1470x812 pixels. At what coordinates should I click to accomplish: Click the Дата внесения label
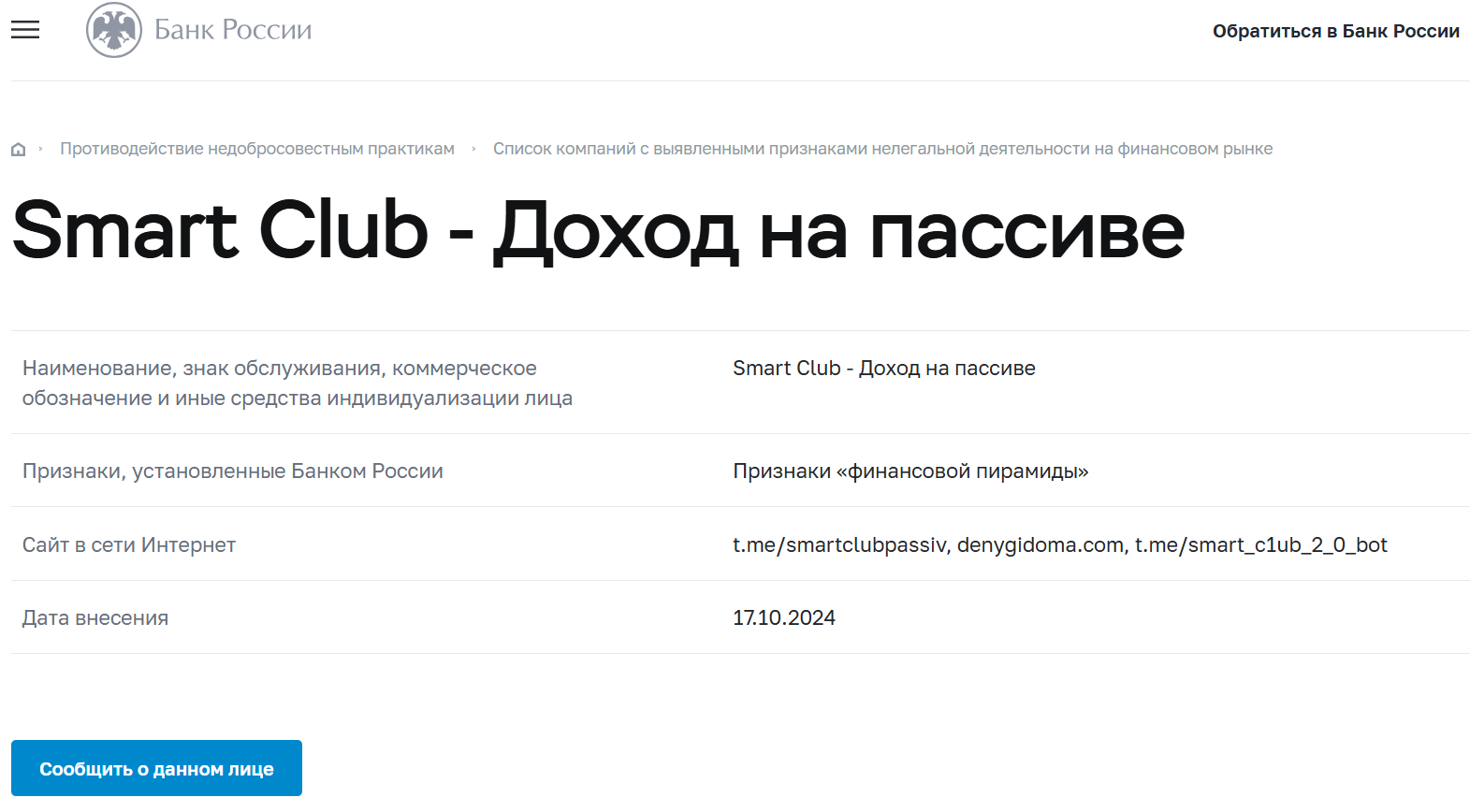tap(95, 617)
